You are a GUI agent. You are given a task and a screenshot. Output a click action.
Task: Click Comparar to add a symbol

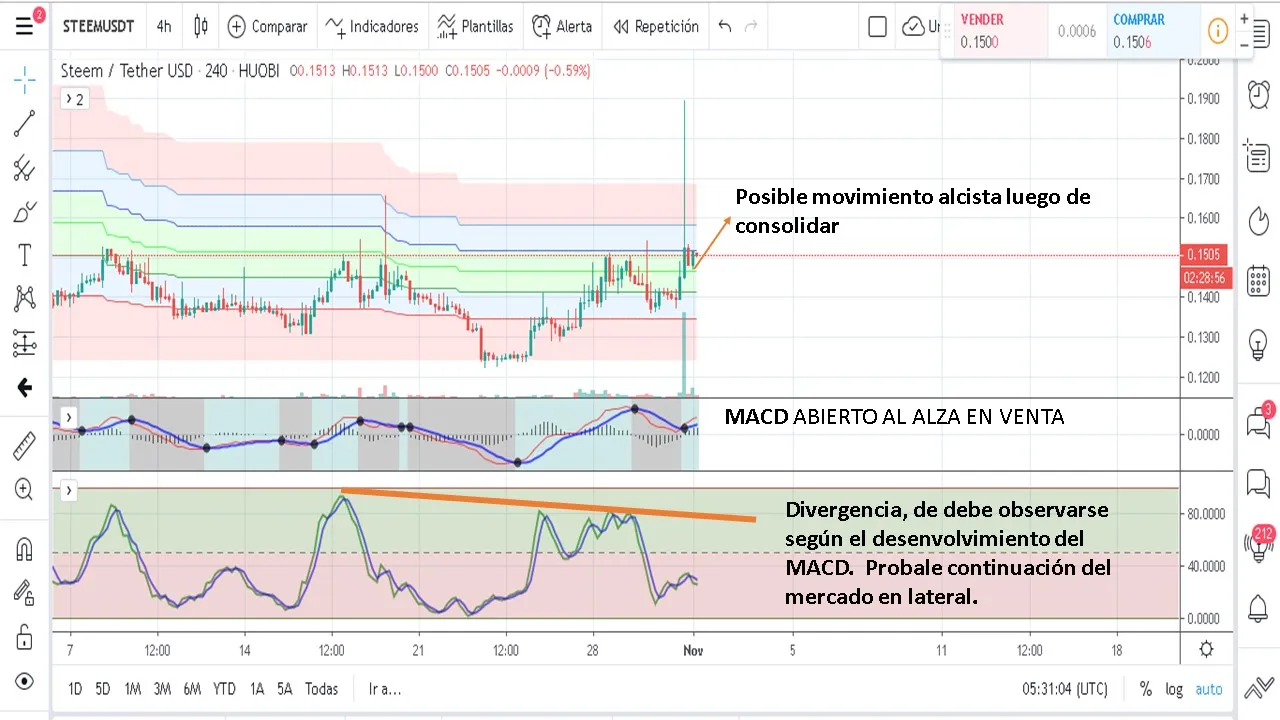pyautogui.click(x=267, y=27)
